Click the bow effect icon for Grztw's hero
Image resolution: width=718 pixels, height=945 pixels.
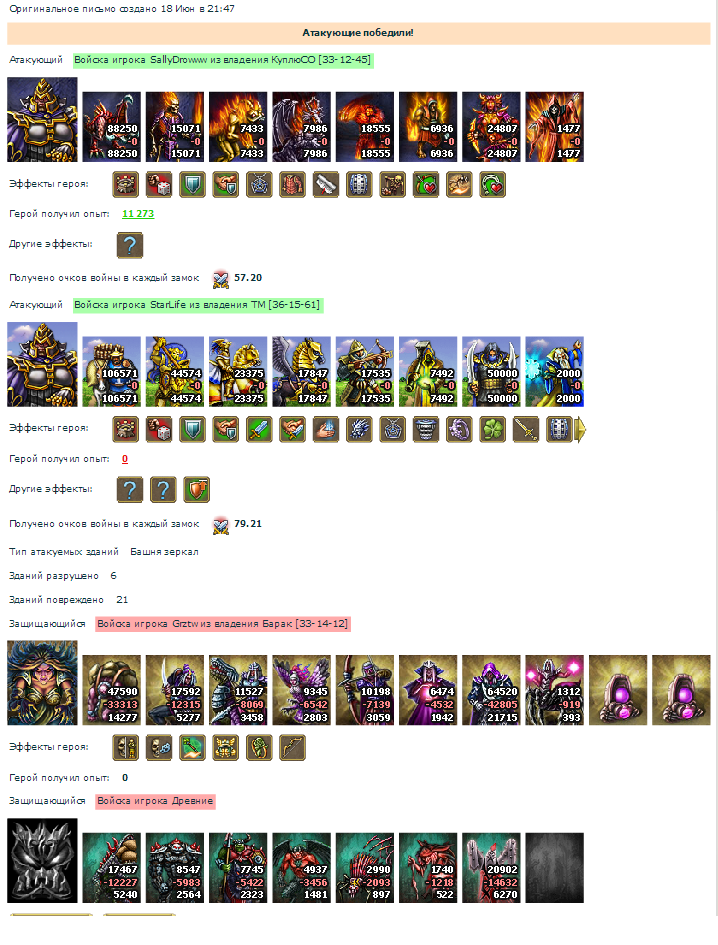click(292, 748)
